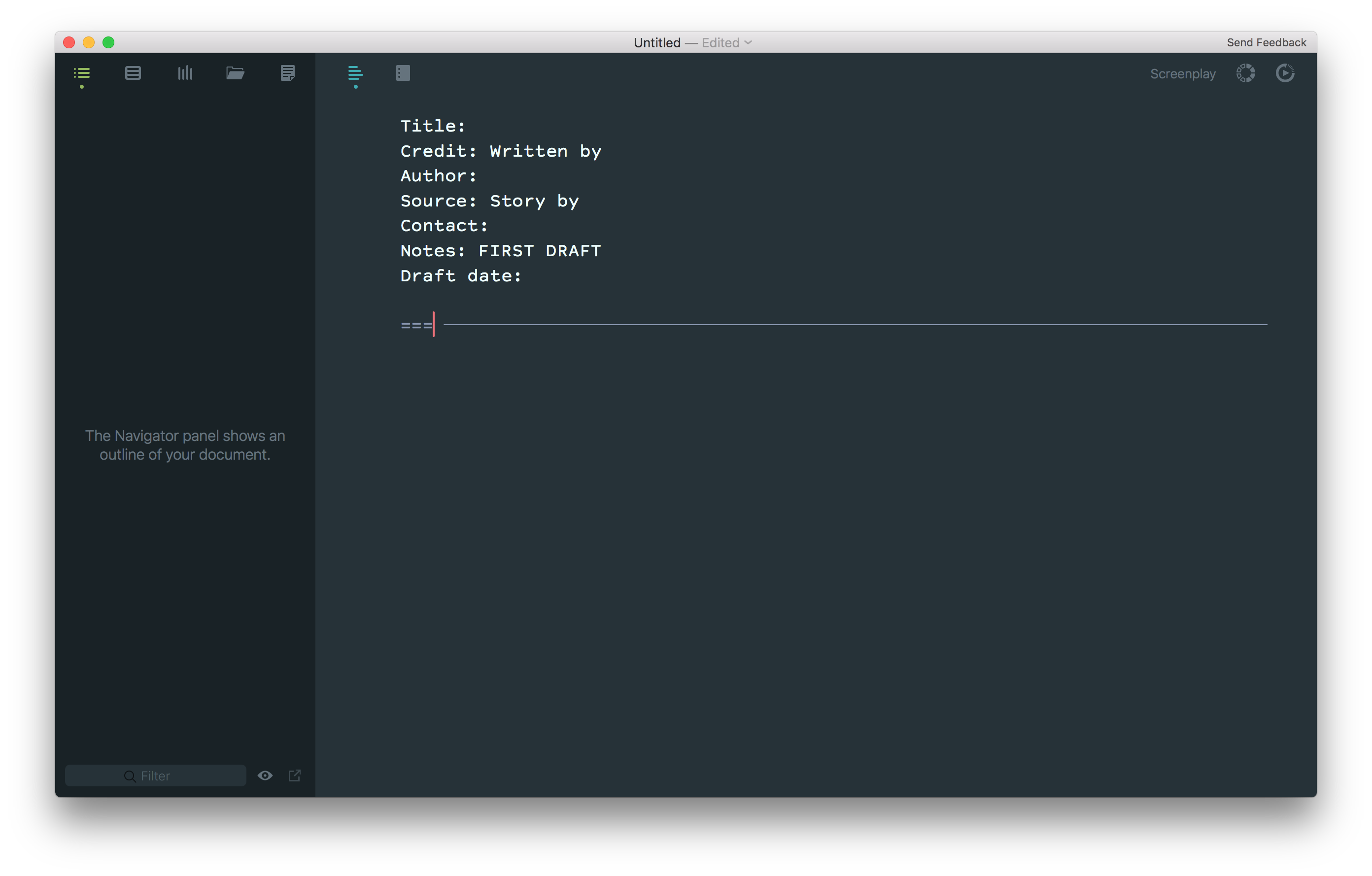Screen dimensions: 1372x876
Task: Open the folder panel in sidebar
Action: point(235,73)
